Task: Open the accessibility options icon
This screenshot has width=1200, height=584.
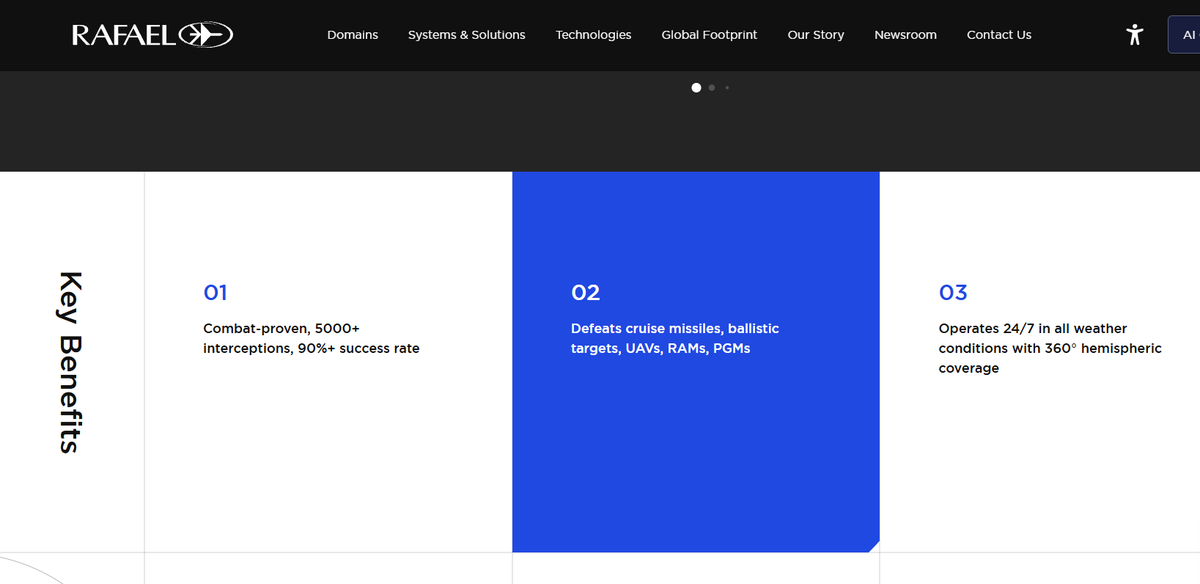Action: pyautogui.click(x=1134, y=35)
